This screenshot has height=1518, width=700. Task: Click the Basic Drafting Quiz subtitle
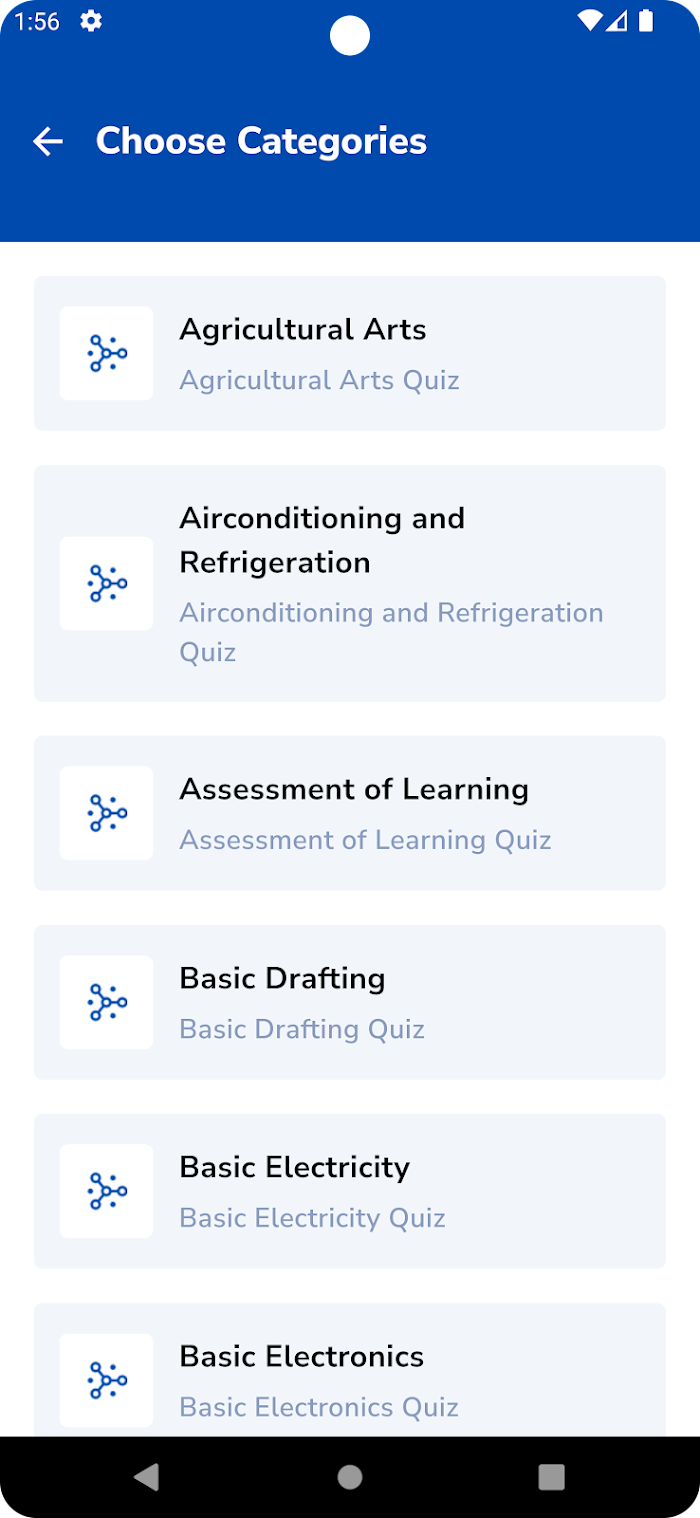tap(302, 1029)
